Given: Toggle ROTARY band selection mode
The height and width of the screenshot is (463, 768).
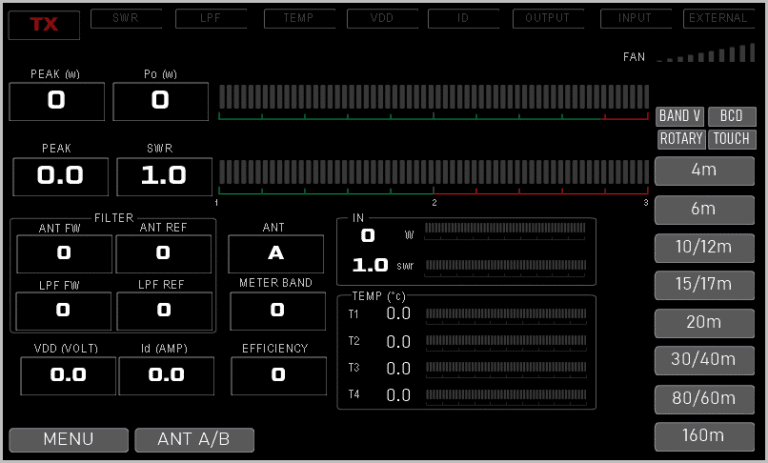Looking at the screenshot, I should coord(680,139).
